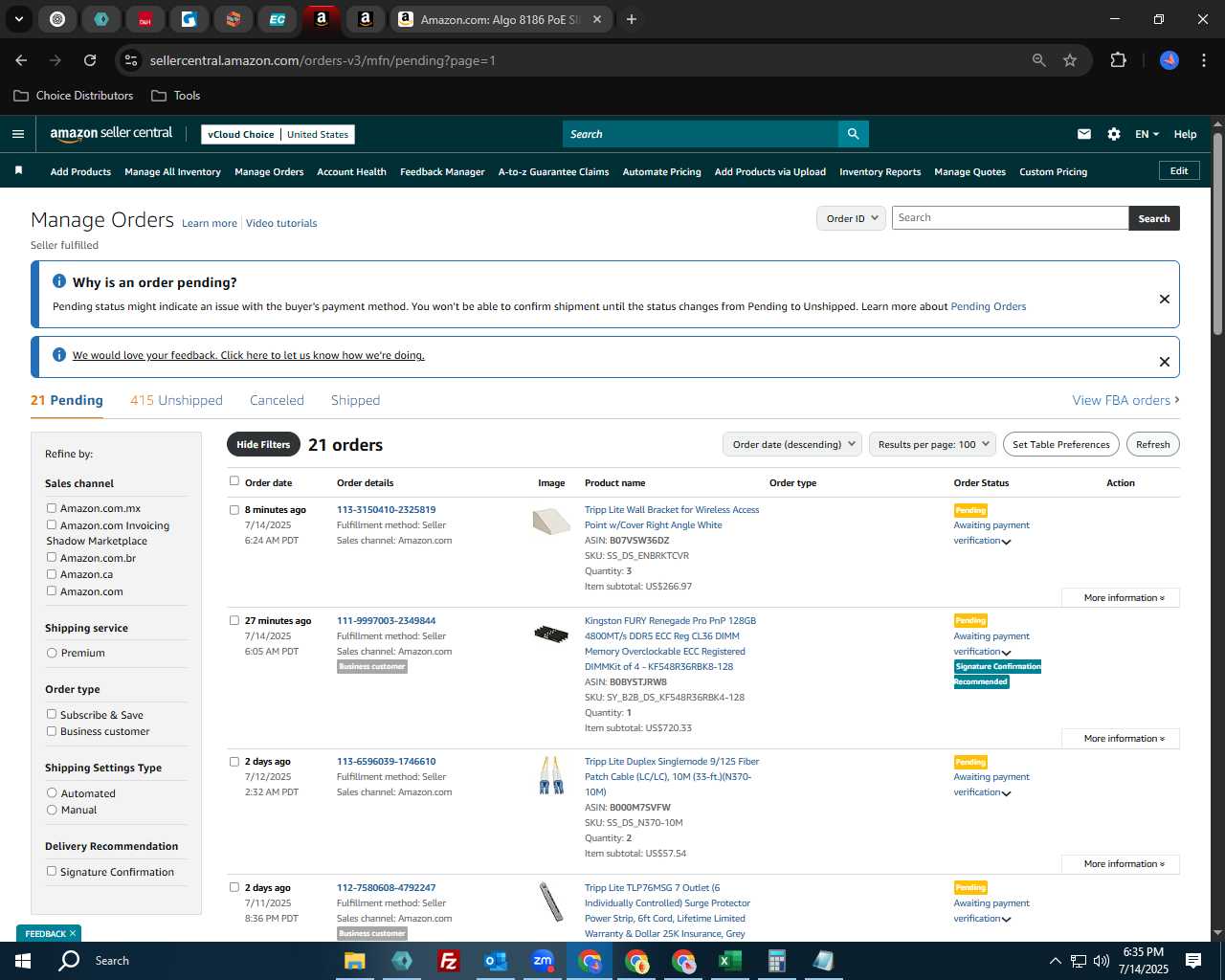Open Inventory Reports in navigation
This screenshot has height=980, width=1225.
point(880,171)
